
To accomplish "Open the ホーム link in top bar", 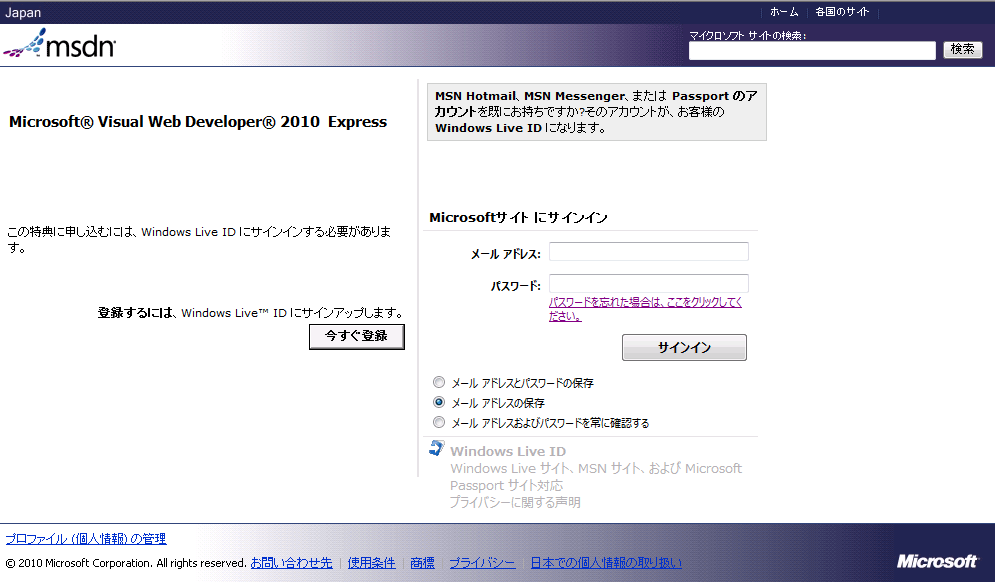I will (784, 12).
